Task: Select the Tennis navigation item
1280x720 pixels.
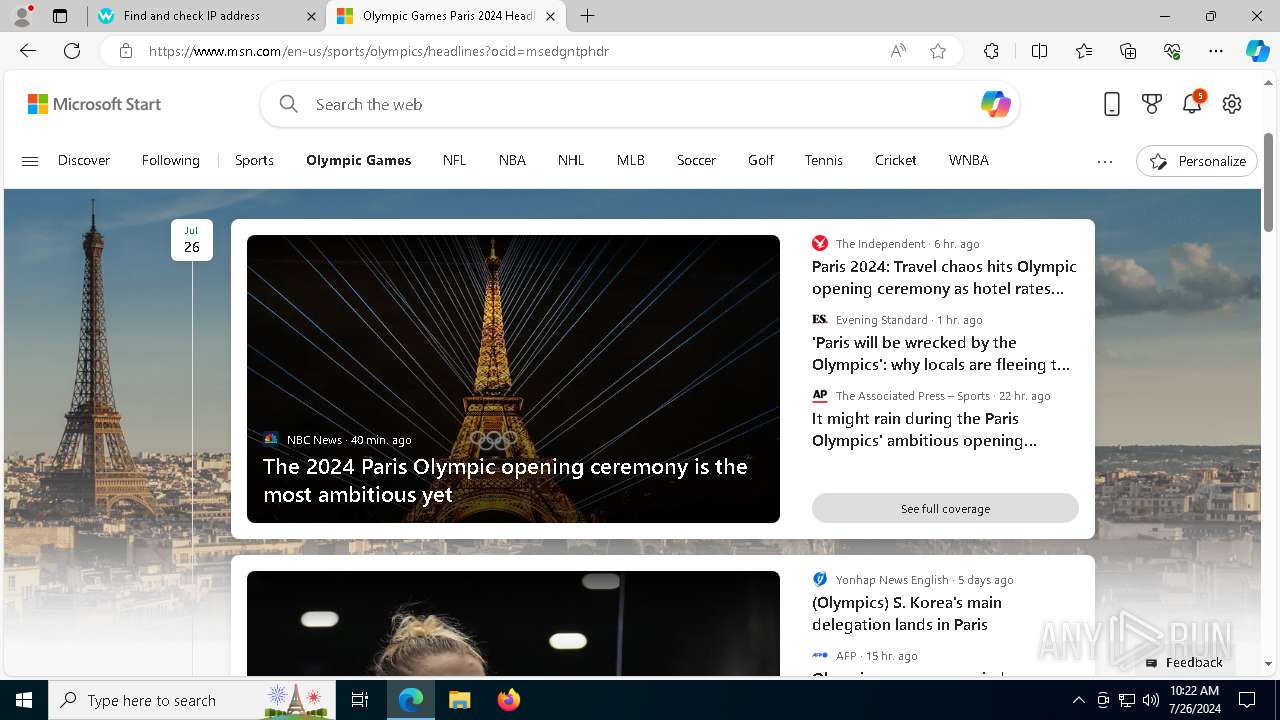Action: 824,160
